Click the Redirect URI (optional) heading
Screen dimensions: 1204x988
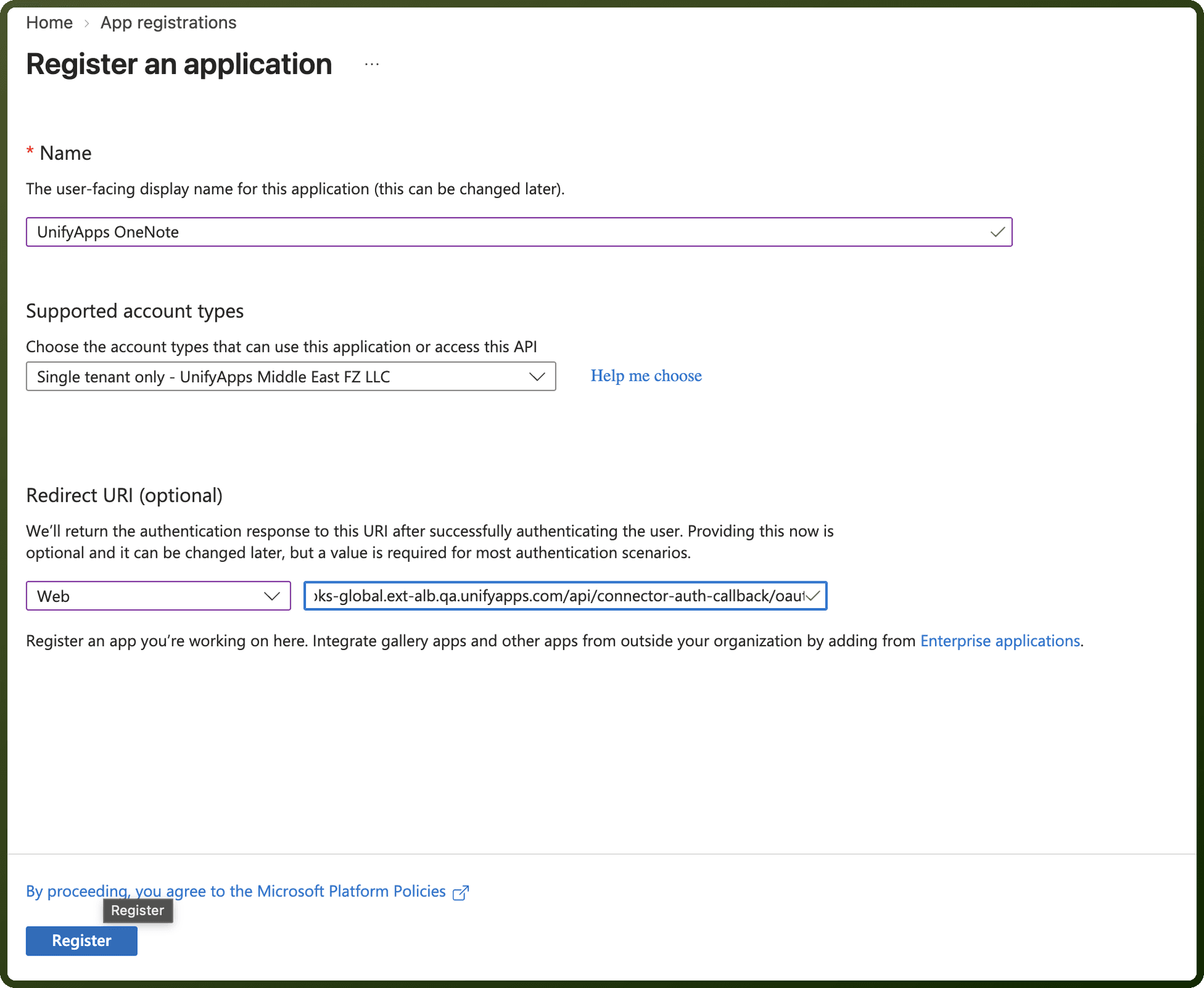124,495
